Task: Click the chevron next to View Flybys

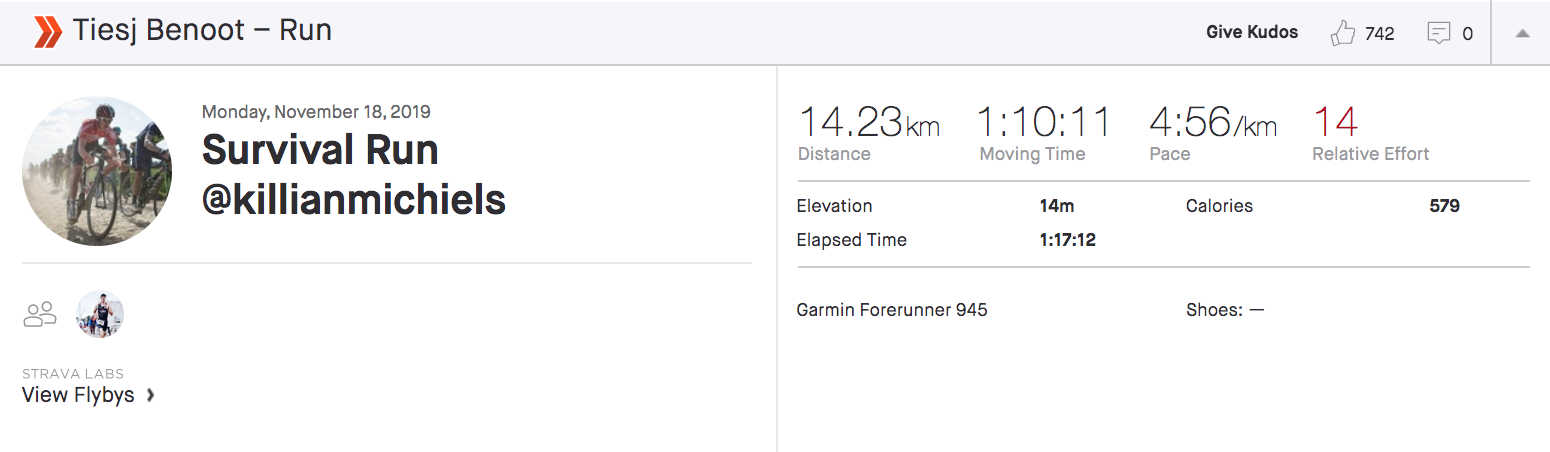Action: pos(150,395)
